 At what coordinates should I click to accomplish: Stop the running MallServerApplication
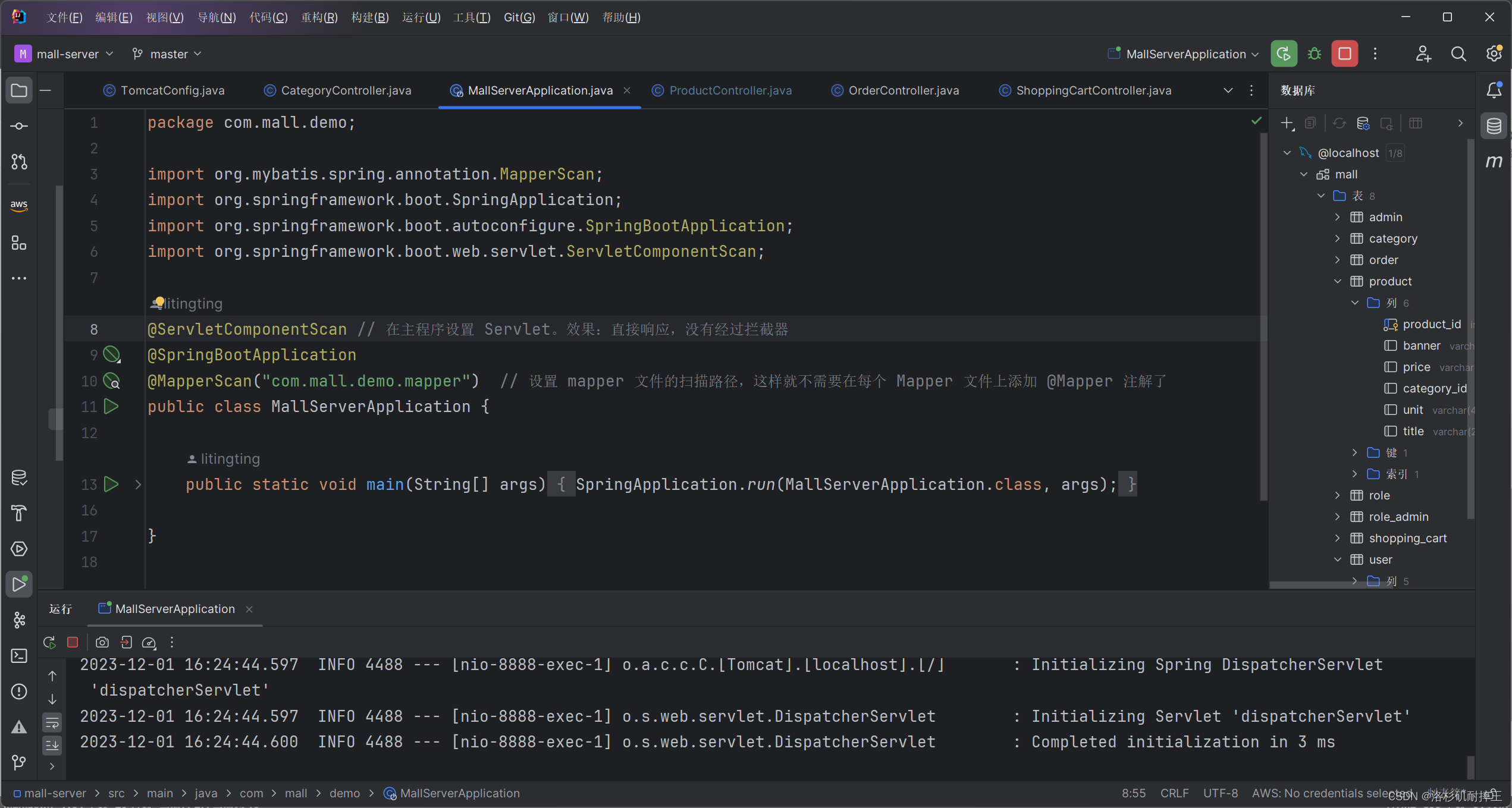[1345, 54]
